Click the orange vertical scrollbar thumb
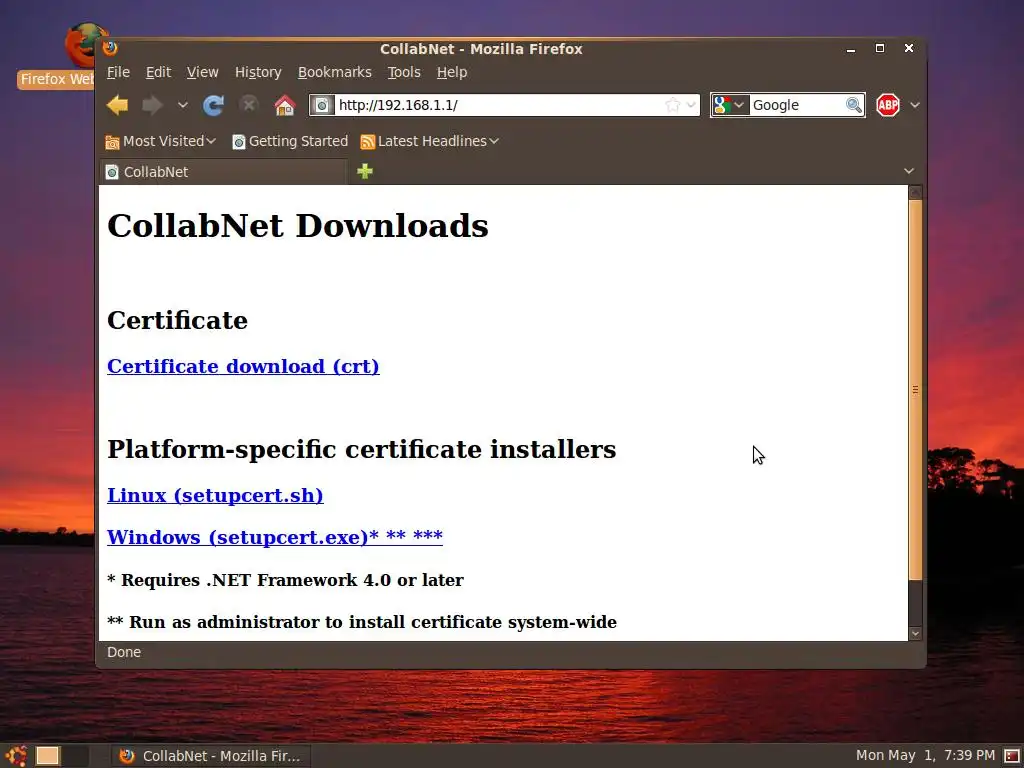1024x768 pixels. click(x=915, y=389)
